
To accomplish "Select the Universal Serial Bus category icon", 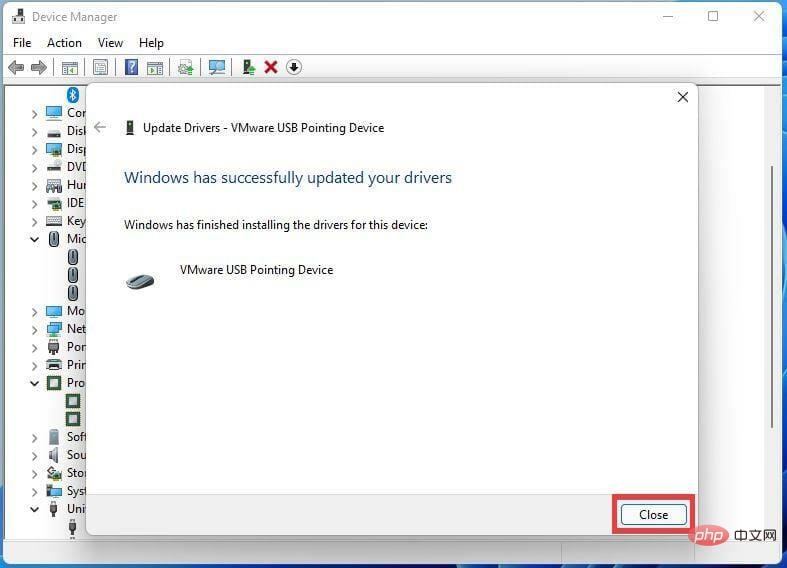I will [x=54, y=509].
